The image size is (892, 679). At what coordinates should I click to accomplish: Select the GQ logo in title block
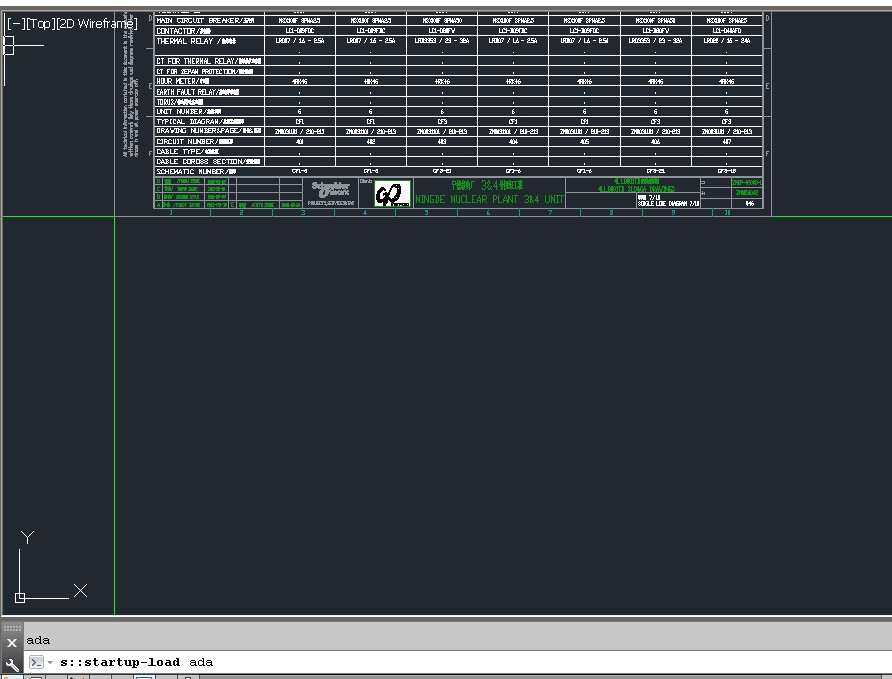[x=393, y=194]
